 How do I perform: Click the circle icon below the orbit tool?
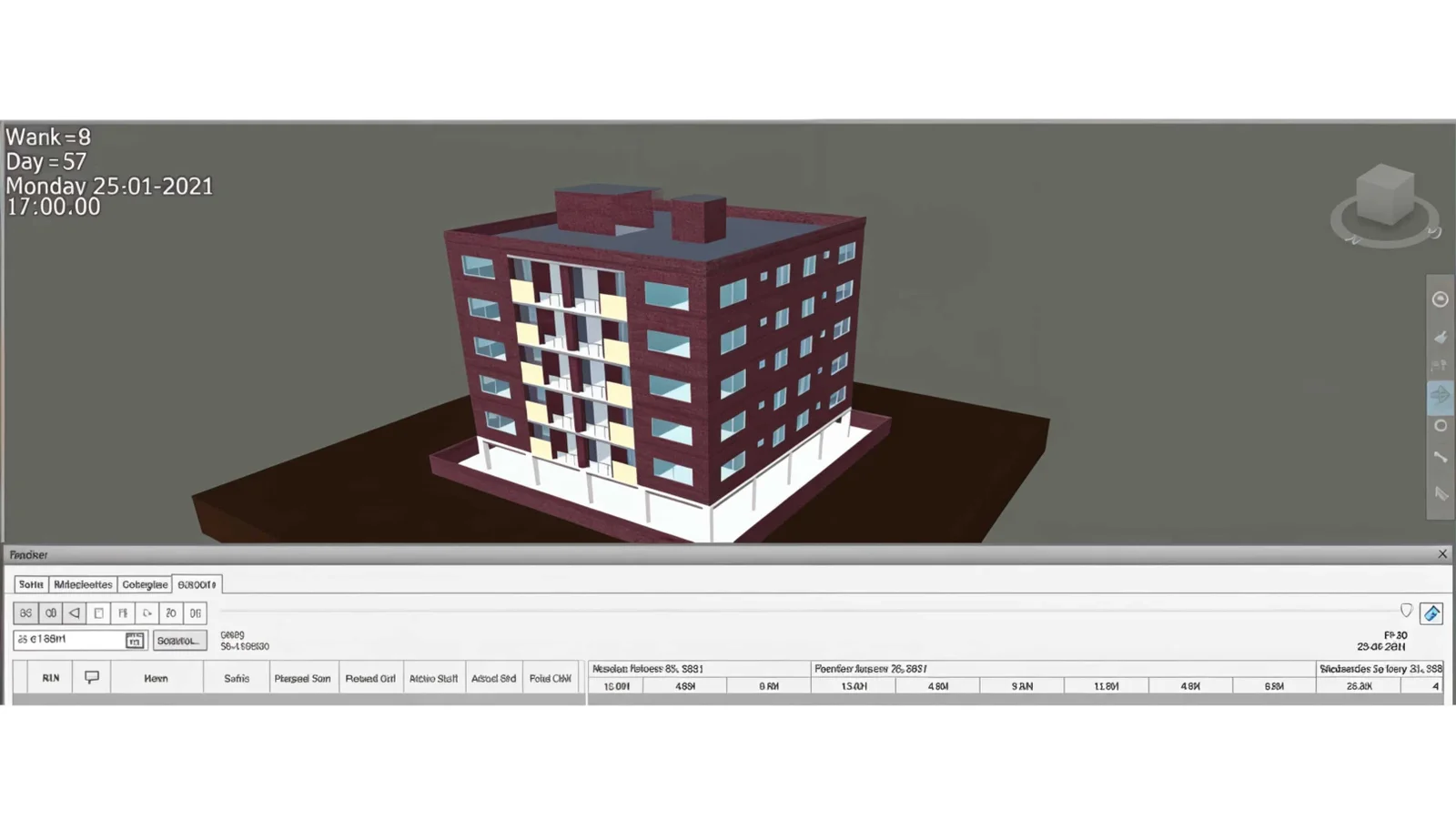(1440, 426)
